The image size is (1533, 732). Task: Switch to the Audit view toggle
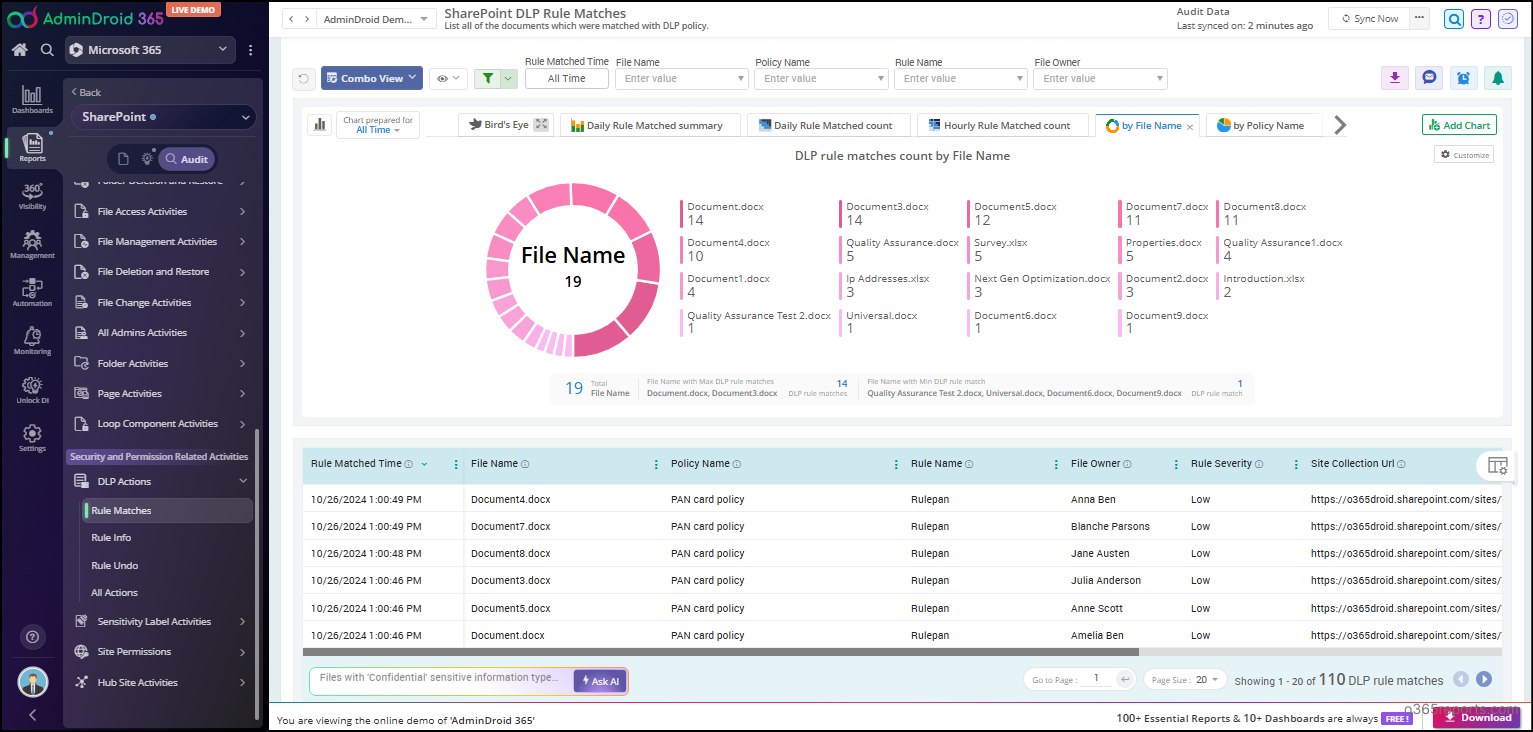[187, 159]
